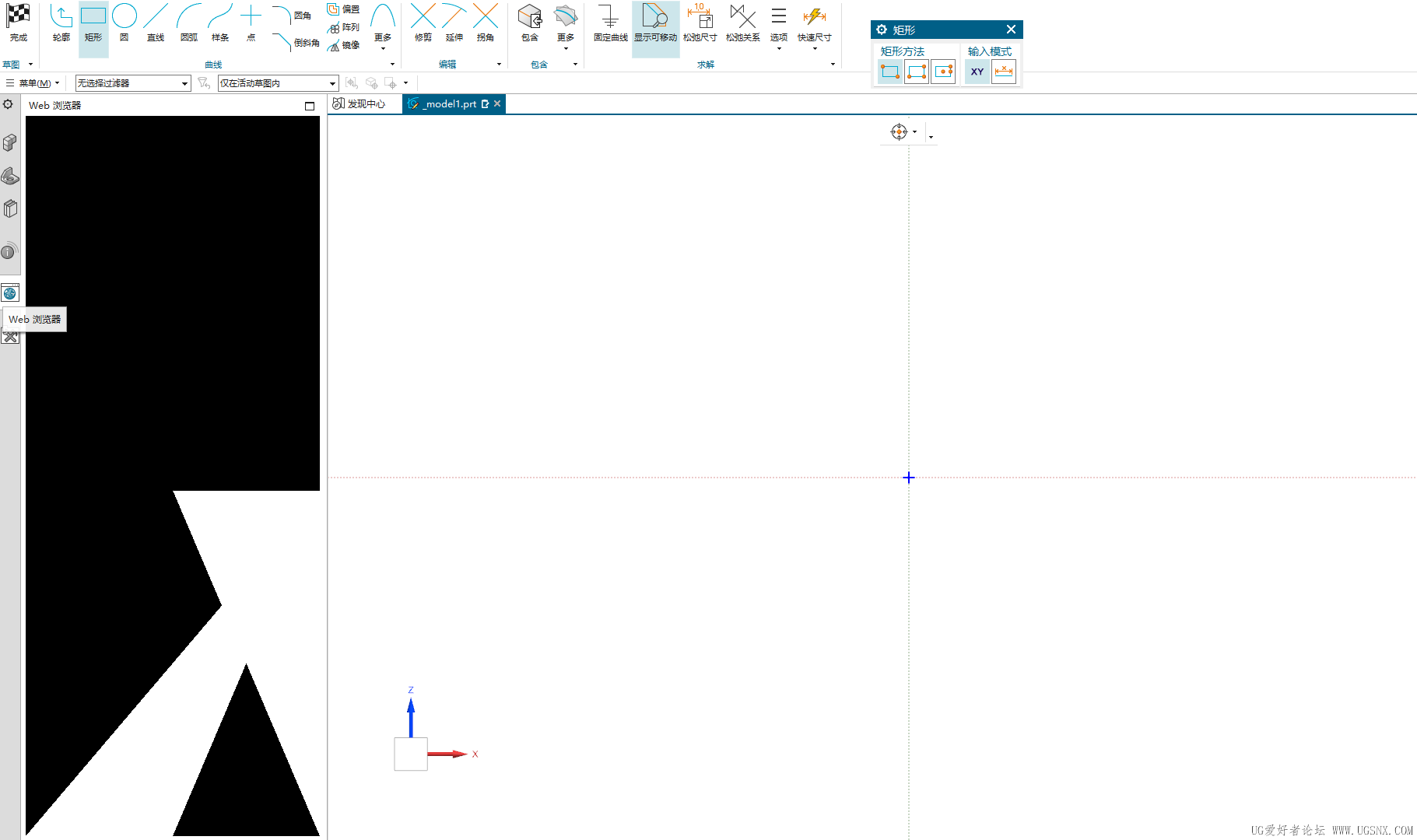Click the 固定曲线 (Fix Curve) tool
The width and height of the screenshot is (1417, 840).
pyautogui.click(x=610, y=23)
